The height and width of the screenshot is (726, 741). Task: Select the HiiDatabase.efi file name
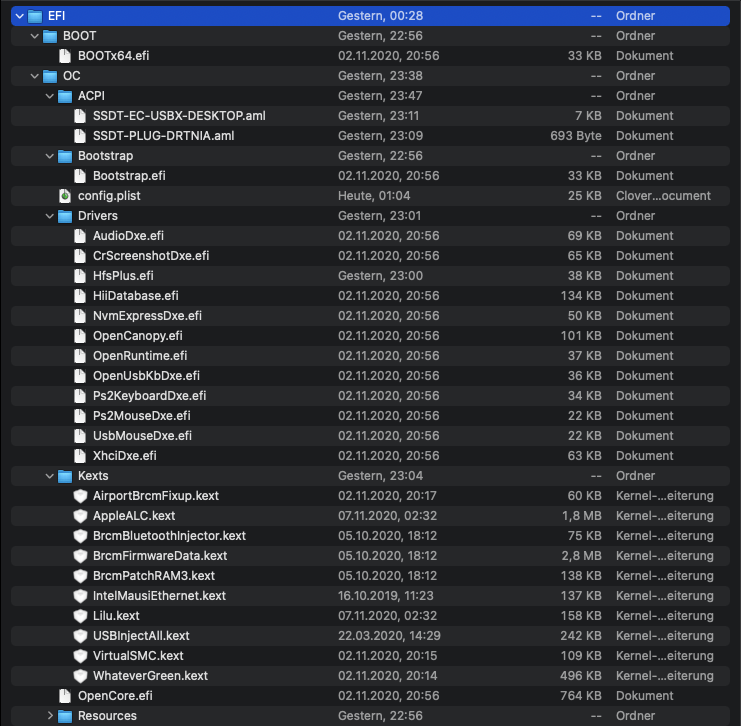point(136,296)
